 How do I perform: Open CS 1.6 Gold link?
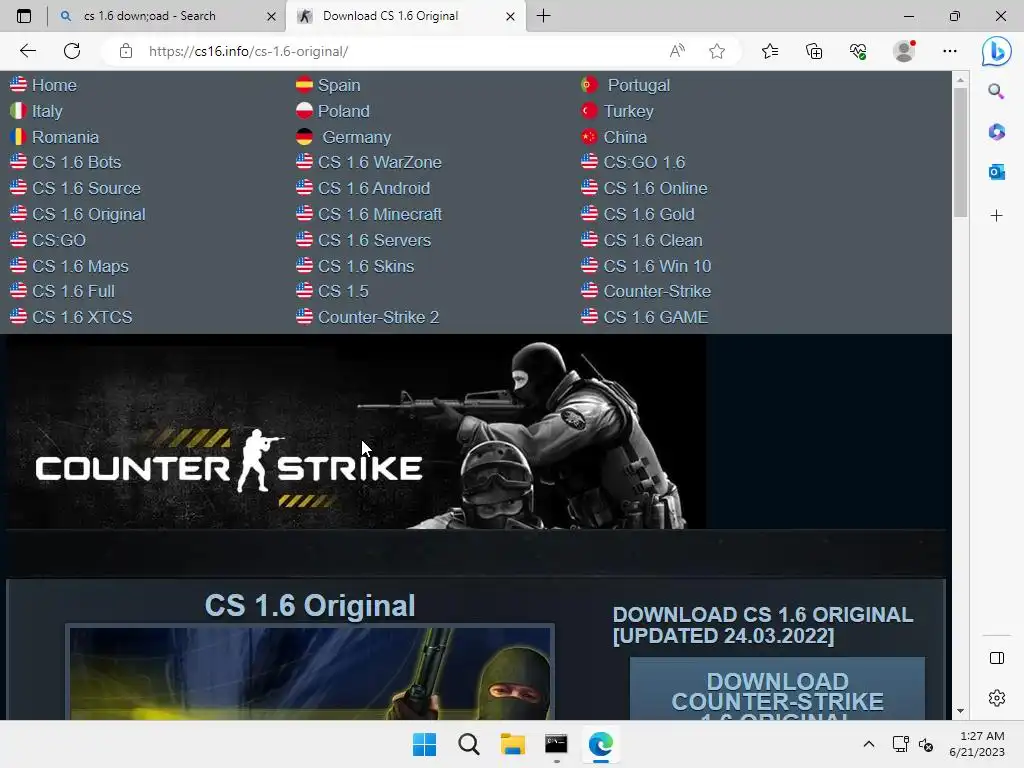(648, 214)
